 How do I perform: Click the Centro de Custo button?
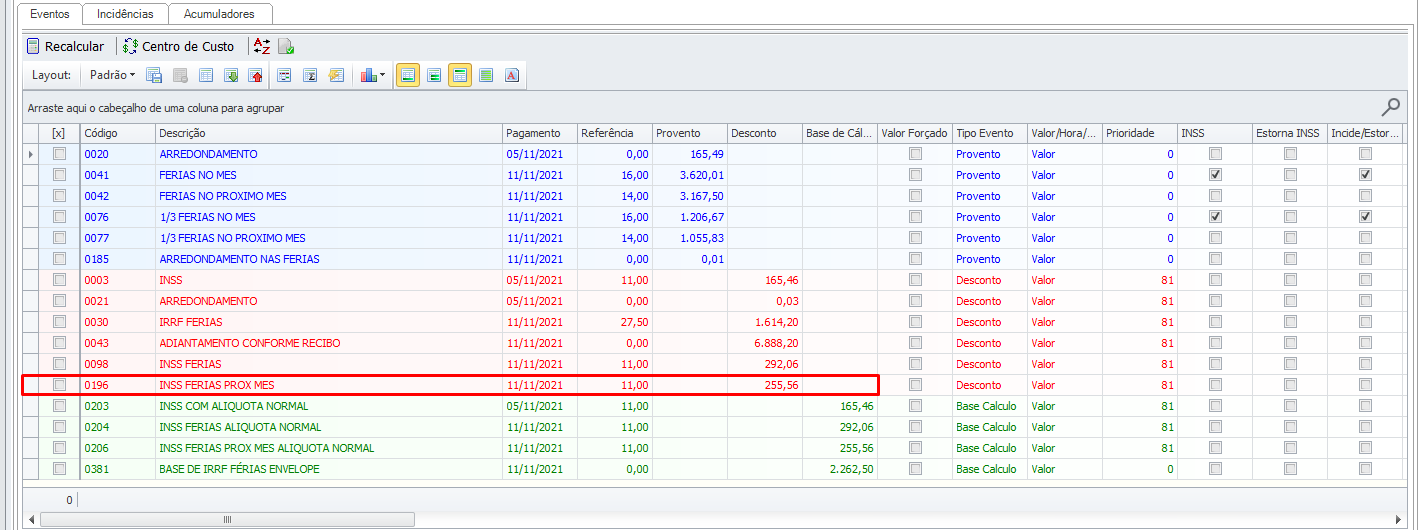[x=179, y=46]
